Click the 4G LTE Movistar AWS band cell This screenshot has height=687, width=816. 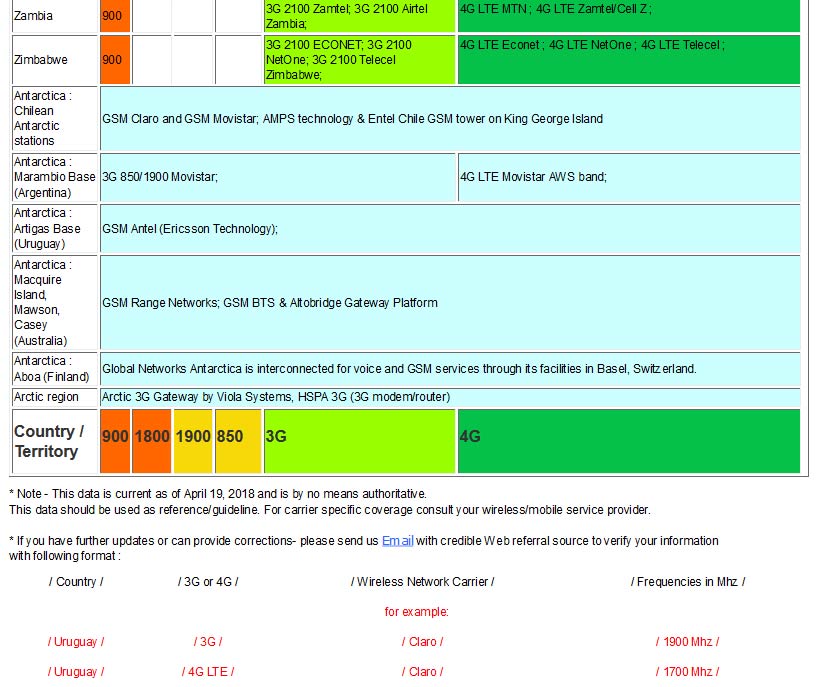click(x=628, y=177)
